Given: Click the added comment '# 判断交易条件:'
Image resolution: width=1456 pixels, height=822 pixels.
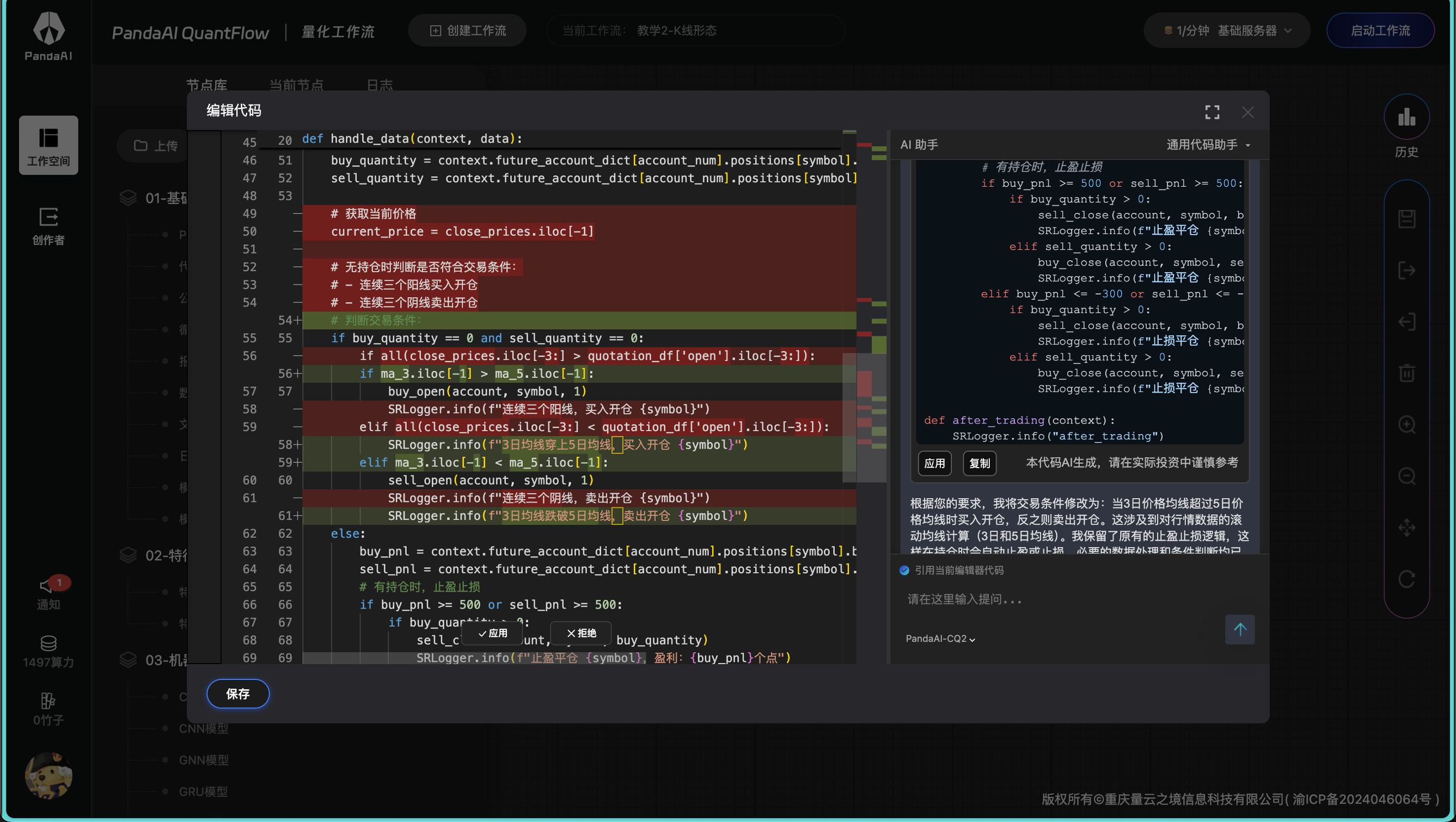Looking at the screenshot, I should point(376,320).
